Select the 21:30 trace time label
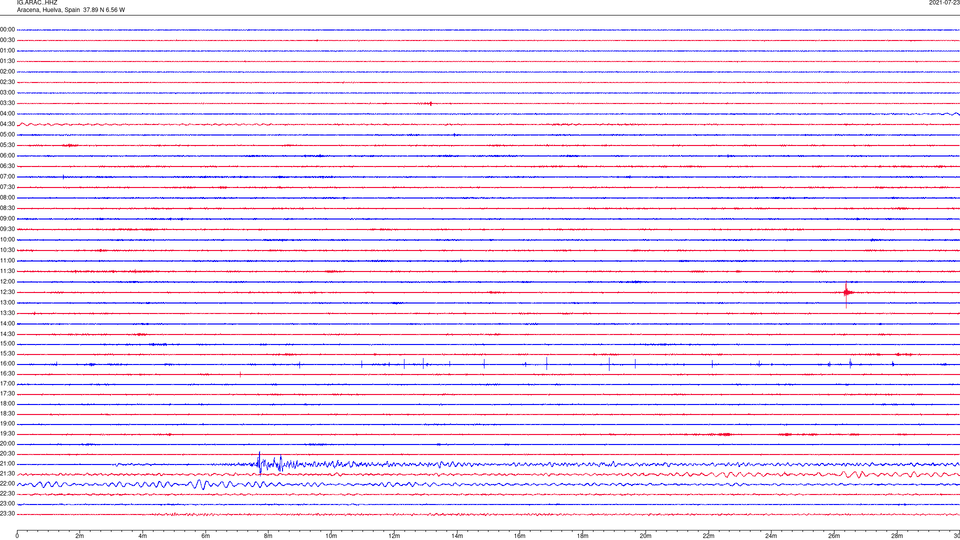960x540 pixels. coord(7,473)
